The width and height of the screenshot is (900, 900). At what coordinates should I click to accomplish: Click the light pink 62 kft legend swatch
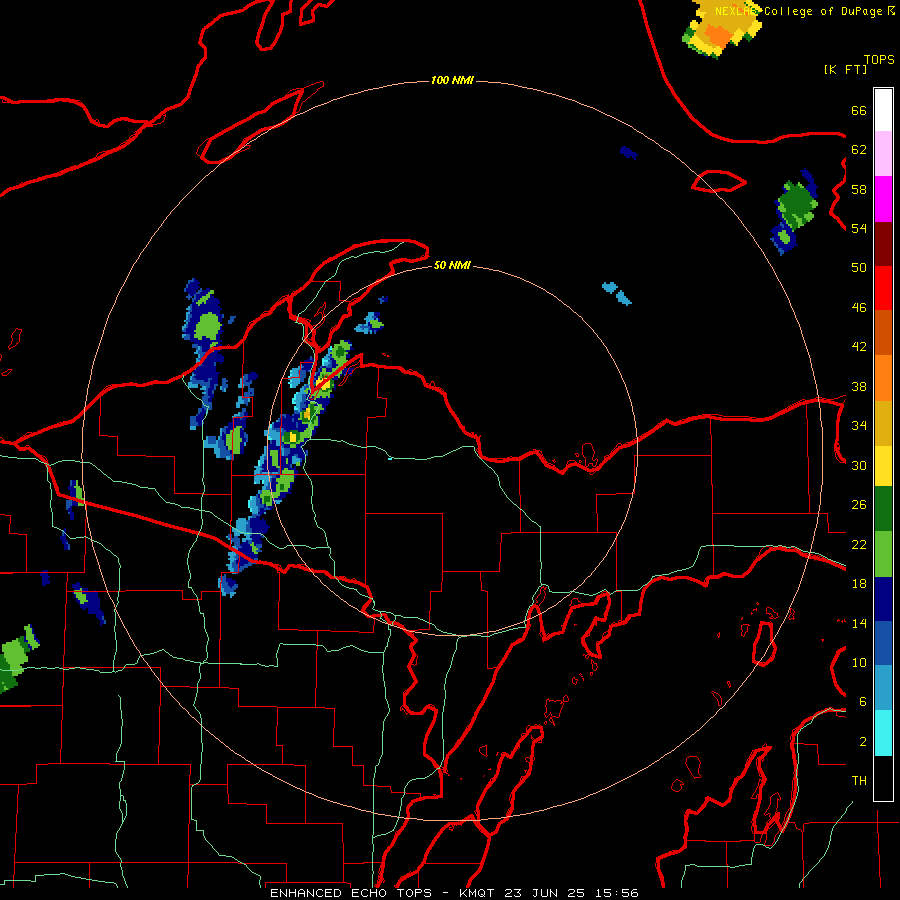[x=883, y=154]
